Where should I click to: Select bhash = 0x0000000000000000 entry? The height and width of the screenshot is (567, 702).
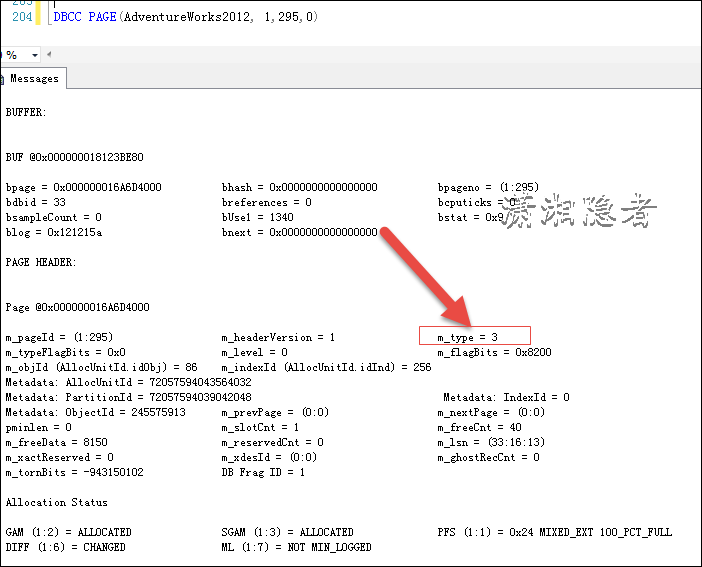pyautogui.click(x=300, y=187)
